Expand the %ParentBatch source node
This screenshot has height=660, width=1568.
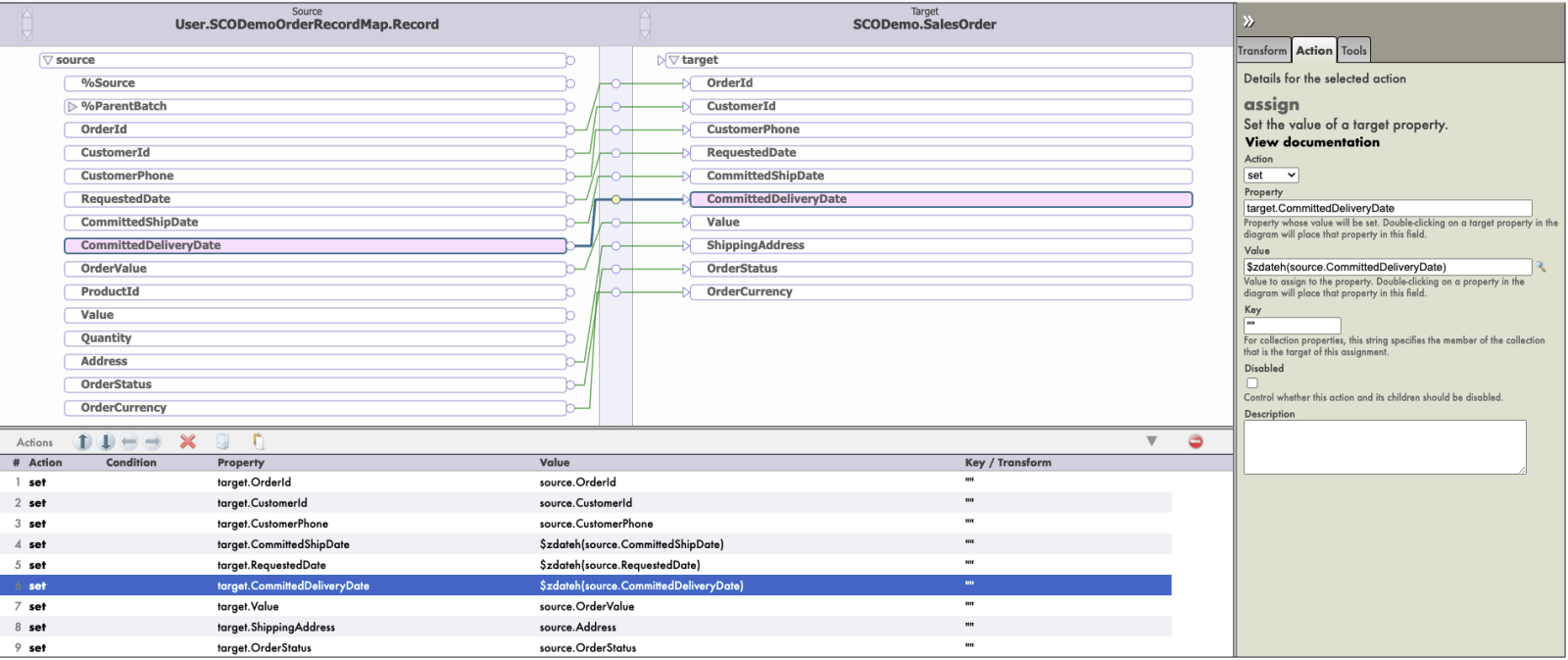72,107
